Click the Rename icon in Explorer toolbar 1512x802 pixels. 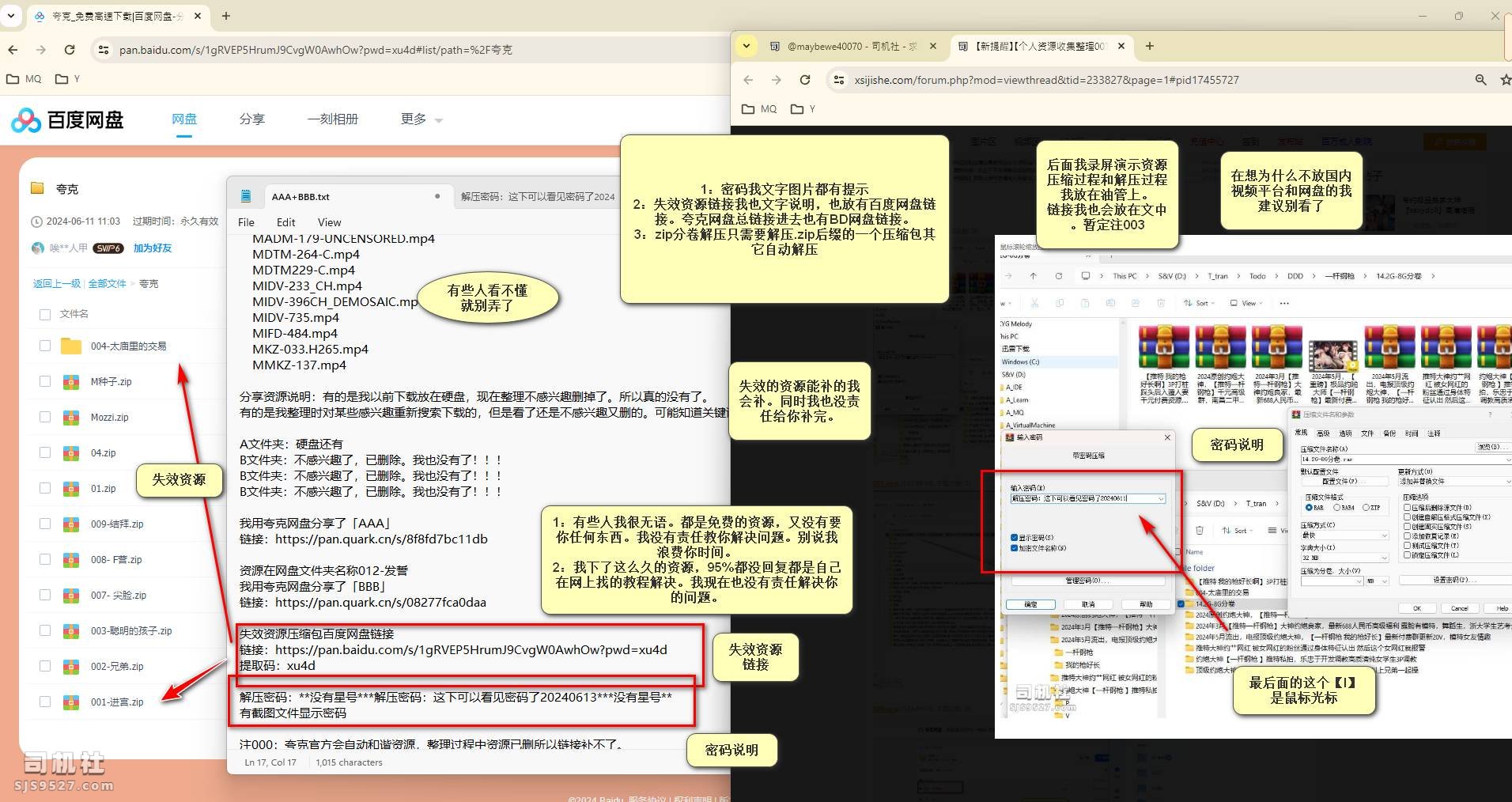click(1110, 303)
